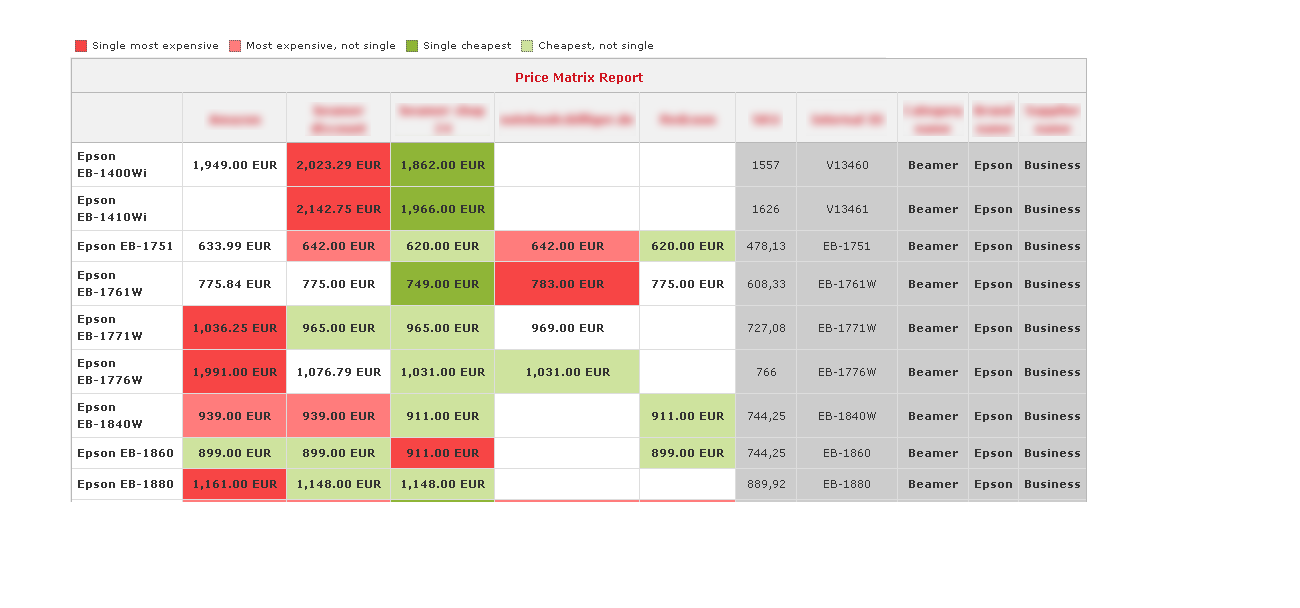Click the green 1,862.00 EUR price cell
The image size is (1300, 608).
[x=443, y=165]
